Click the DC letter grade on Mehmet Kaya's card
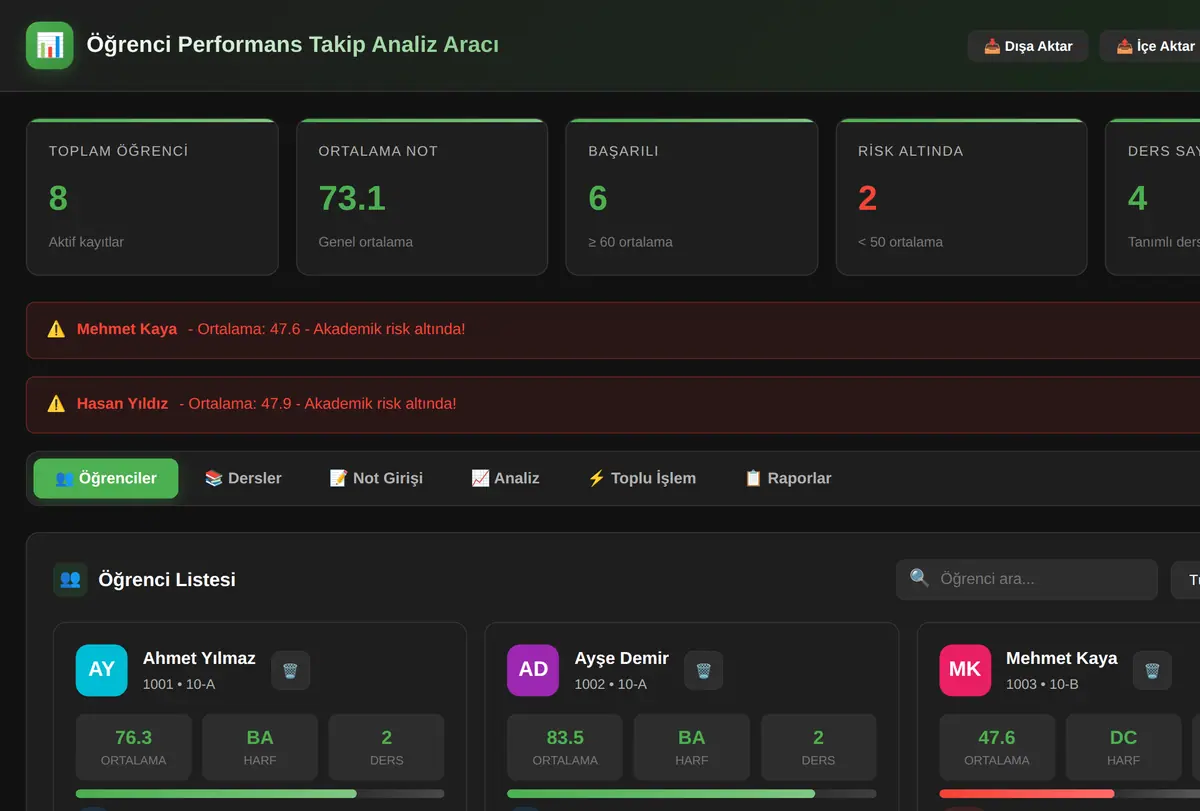Screen dimensions: 1200x811 pos(1124,737)
